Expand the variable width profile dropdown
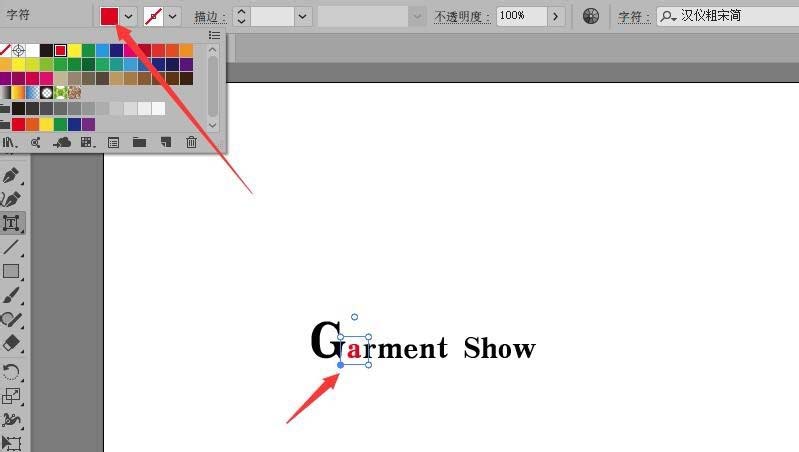799x452 pixels. [417, 16]
